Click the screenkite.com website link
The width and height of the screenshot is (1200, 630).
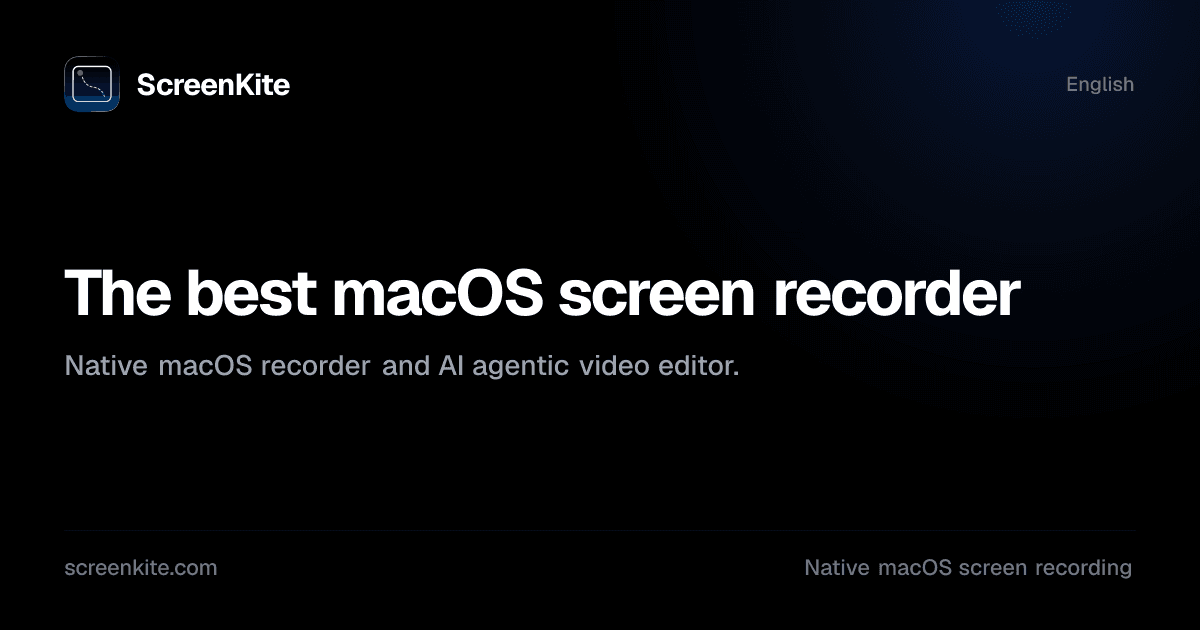click(x=141, y=568)
